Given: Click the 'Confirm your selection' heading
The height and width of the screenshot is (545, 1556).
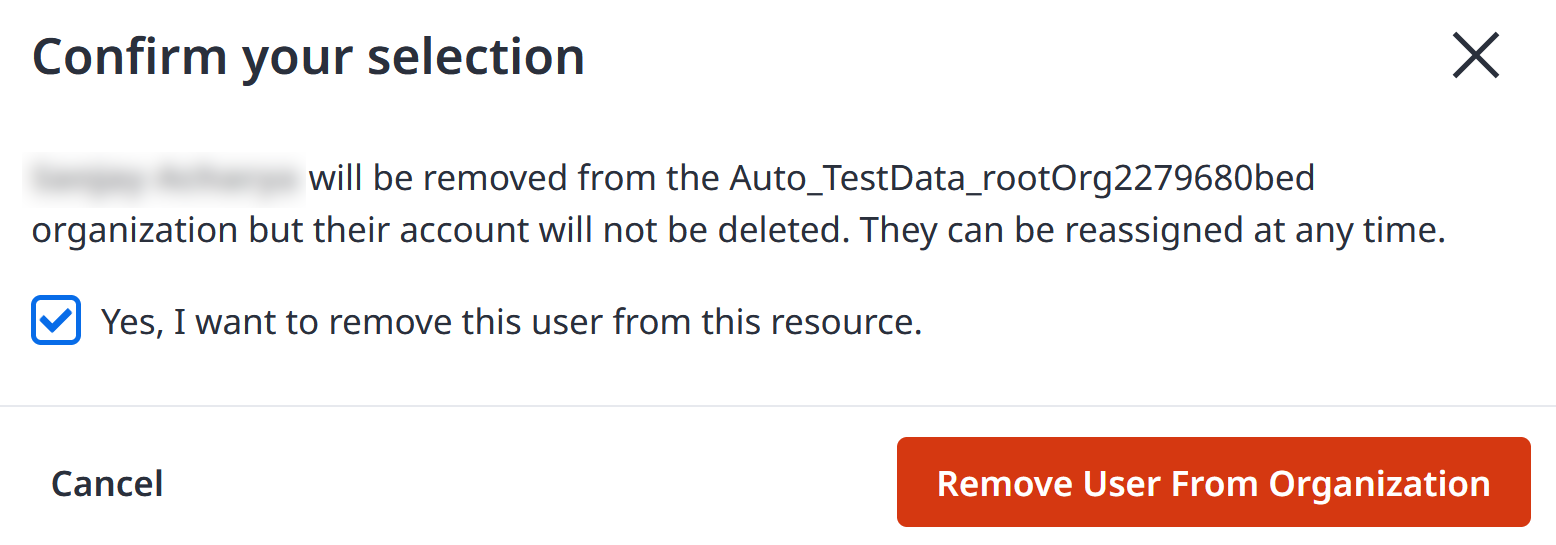Looking at the screenshot, I should point(308,57).
